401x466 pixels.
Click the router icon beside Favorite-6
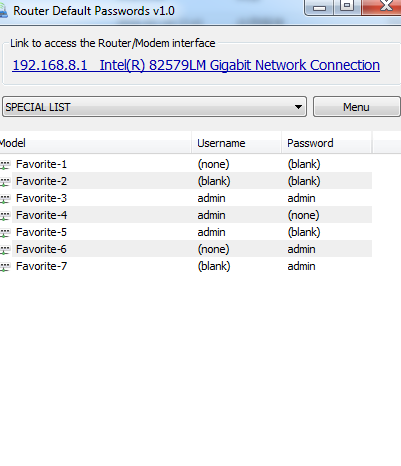pos(5,249)
